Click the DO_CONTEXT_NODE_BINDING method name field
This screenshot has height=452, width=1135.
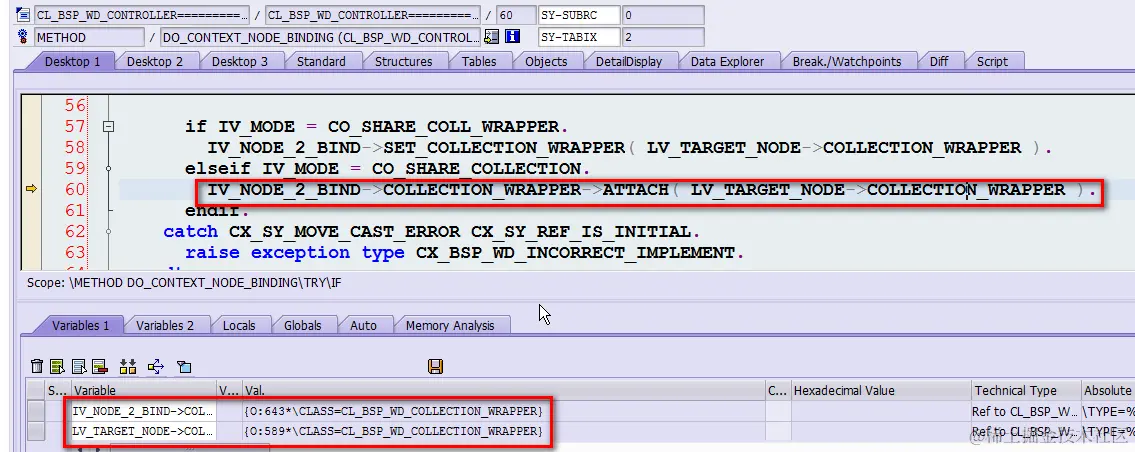(x=321, y=37)
